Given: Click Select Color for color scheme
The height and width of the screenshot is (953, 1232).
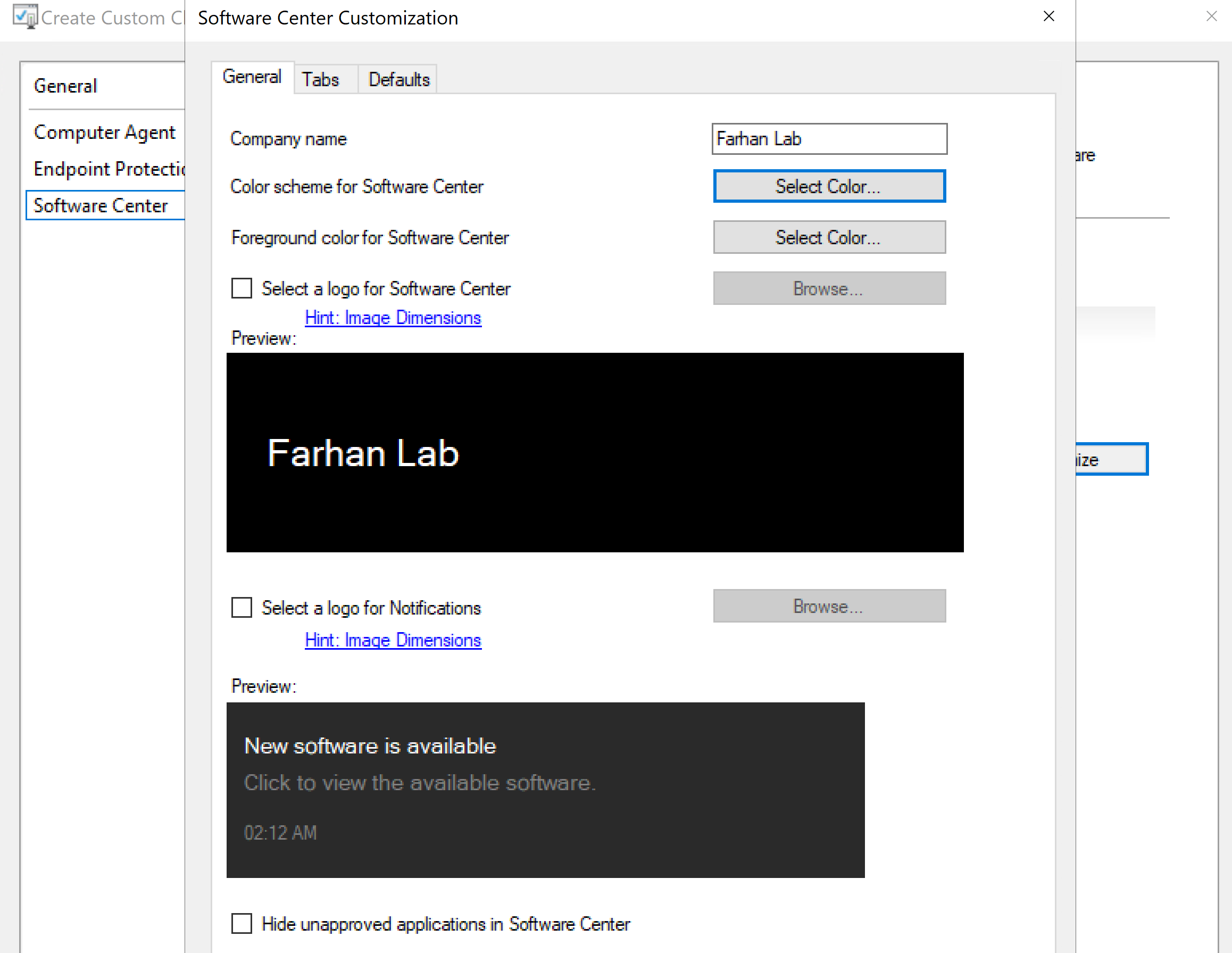Looking at the screenshot, I should point(829,186).
